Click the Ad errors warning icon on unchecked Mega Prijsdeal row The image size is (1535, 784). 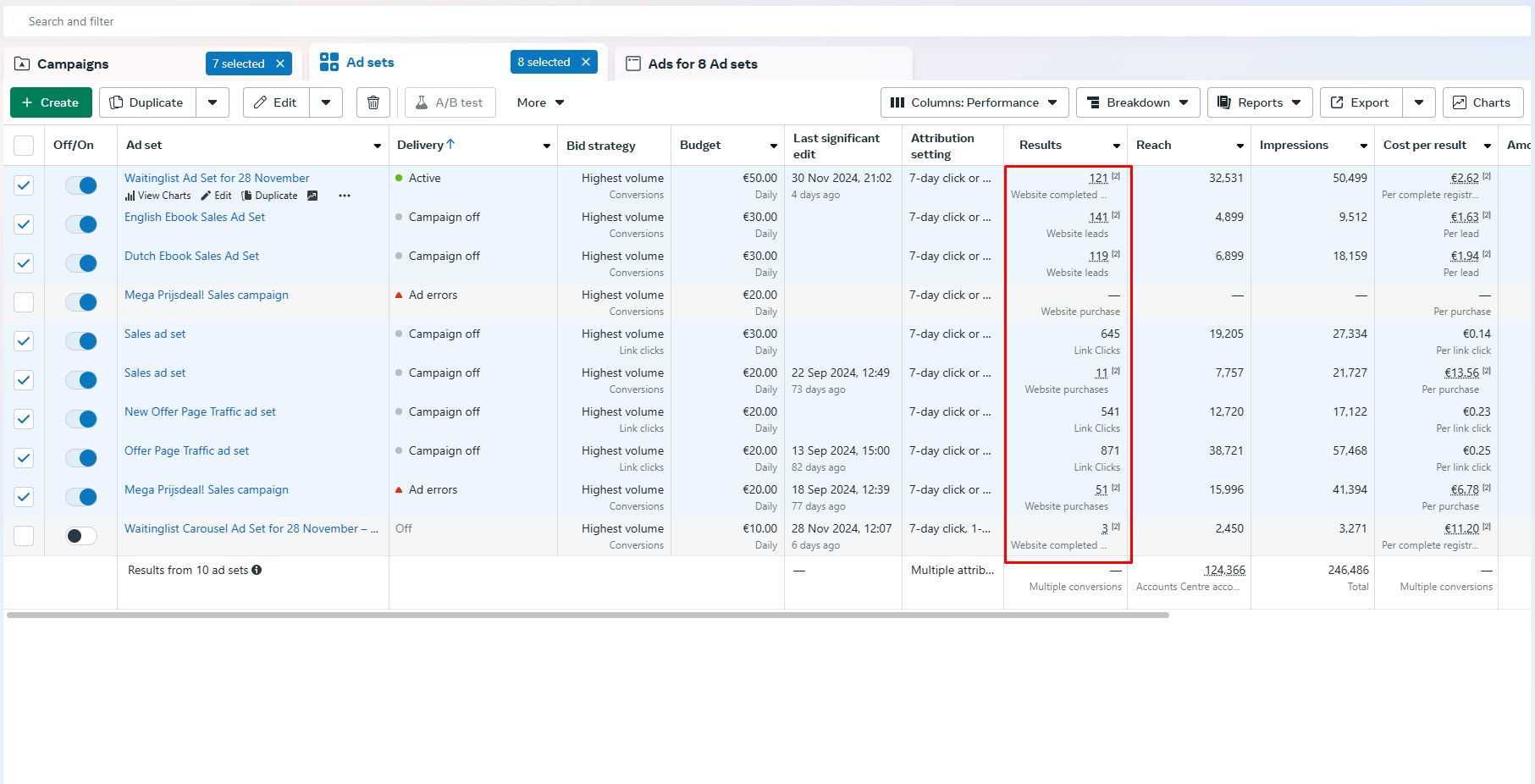pos(399,295)
